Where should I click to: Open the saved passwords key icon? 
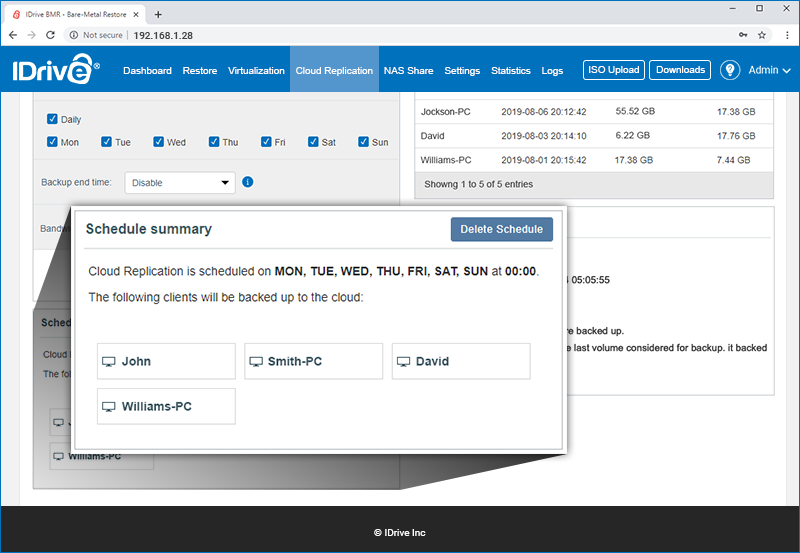743,35
